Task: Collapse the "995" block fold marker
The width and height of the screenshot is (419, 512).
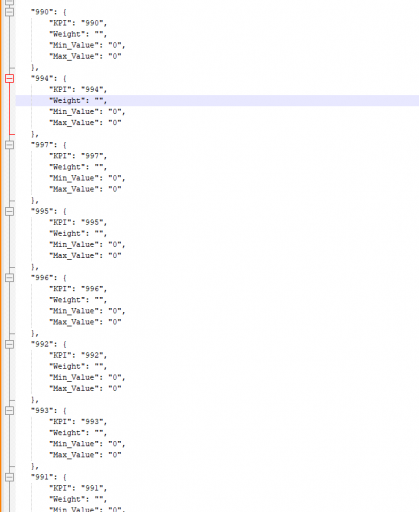Action: pyautogui.click(x=10, y=211)
